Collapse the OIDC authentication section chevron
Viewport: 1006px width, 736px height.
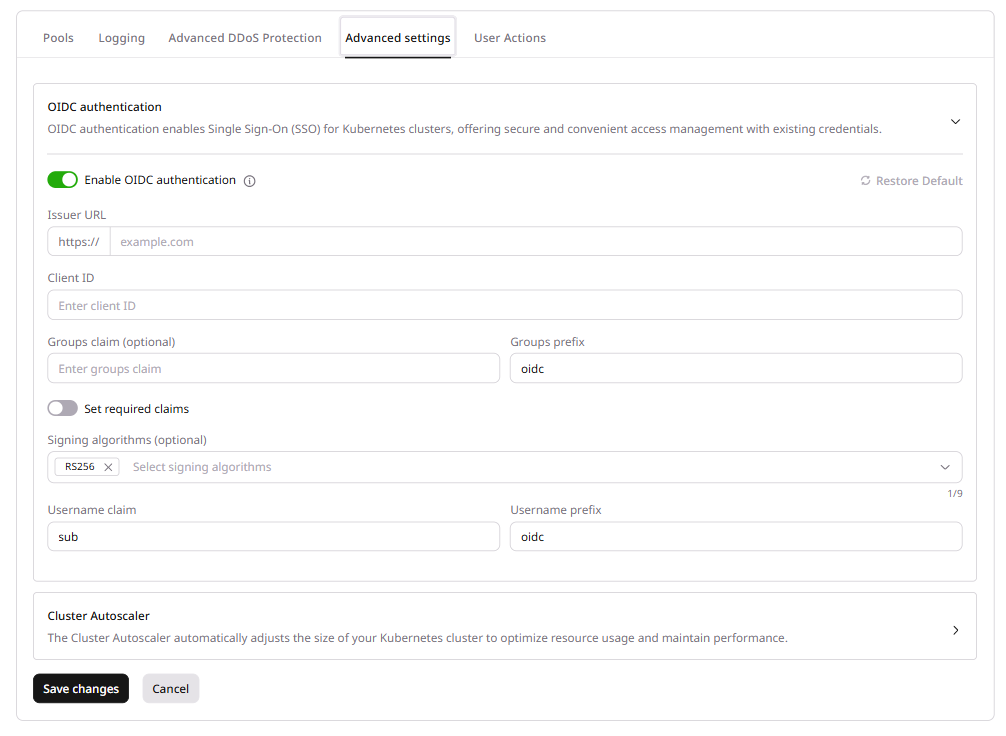955,121
